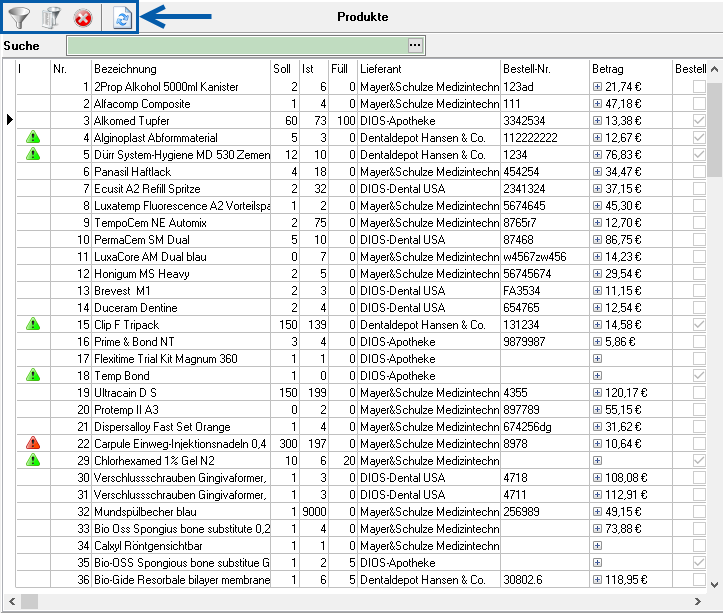Select the row Calxyl Röntgensichtbar
The image size is (723, 613).
coord(361,546)
